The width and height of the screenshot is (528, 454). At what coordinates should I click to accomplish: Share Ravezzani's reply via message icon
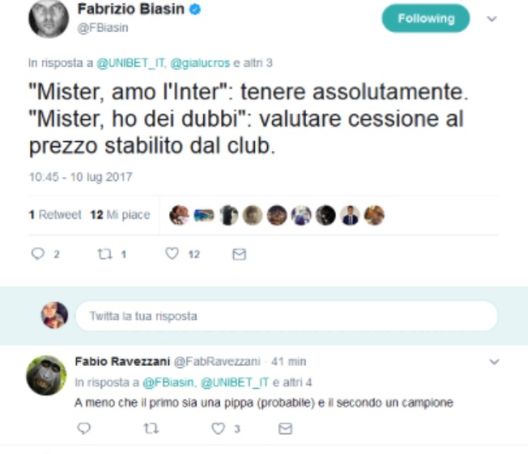(x=285, y=429)
